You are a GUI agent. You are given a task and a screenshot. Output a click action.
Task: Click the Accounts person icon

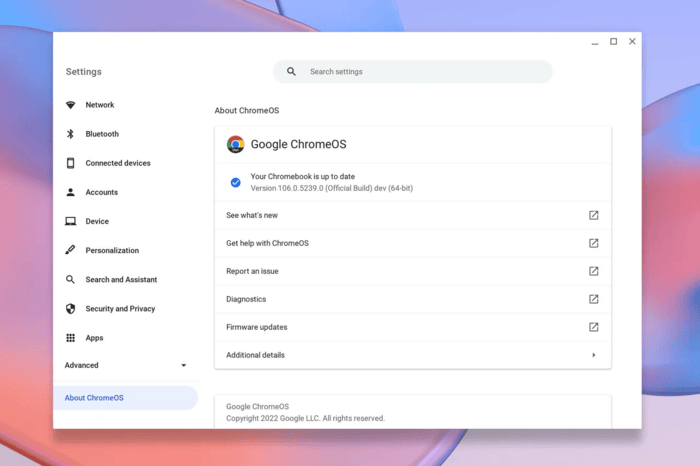click(x=71, y=192)
